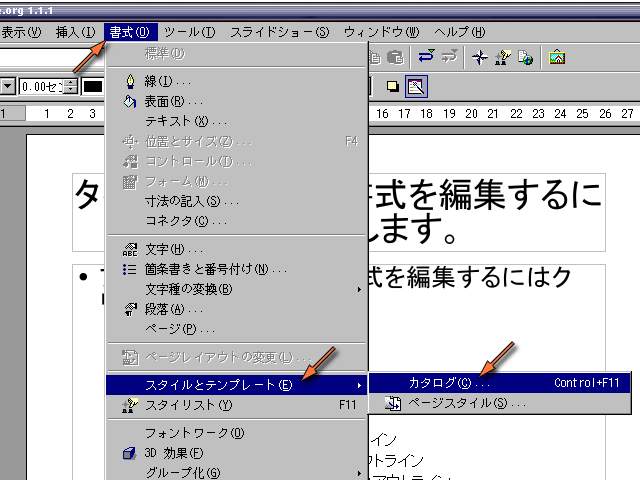Open the 挿入 (Insert) menu
Viewport: 640px width, 480px height.
point(76,32)
